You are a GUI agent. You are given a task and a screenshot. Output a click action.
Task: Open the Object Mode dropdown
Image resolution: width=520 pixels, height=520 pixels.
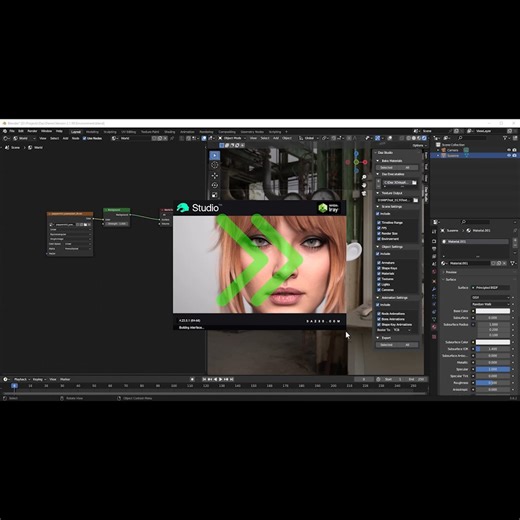click(232, 138)
